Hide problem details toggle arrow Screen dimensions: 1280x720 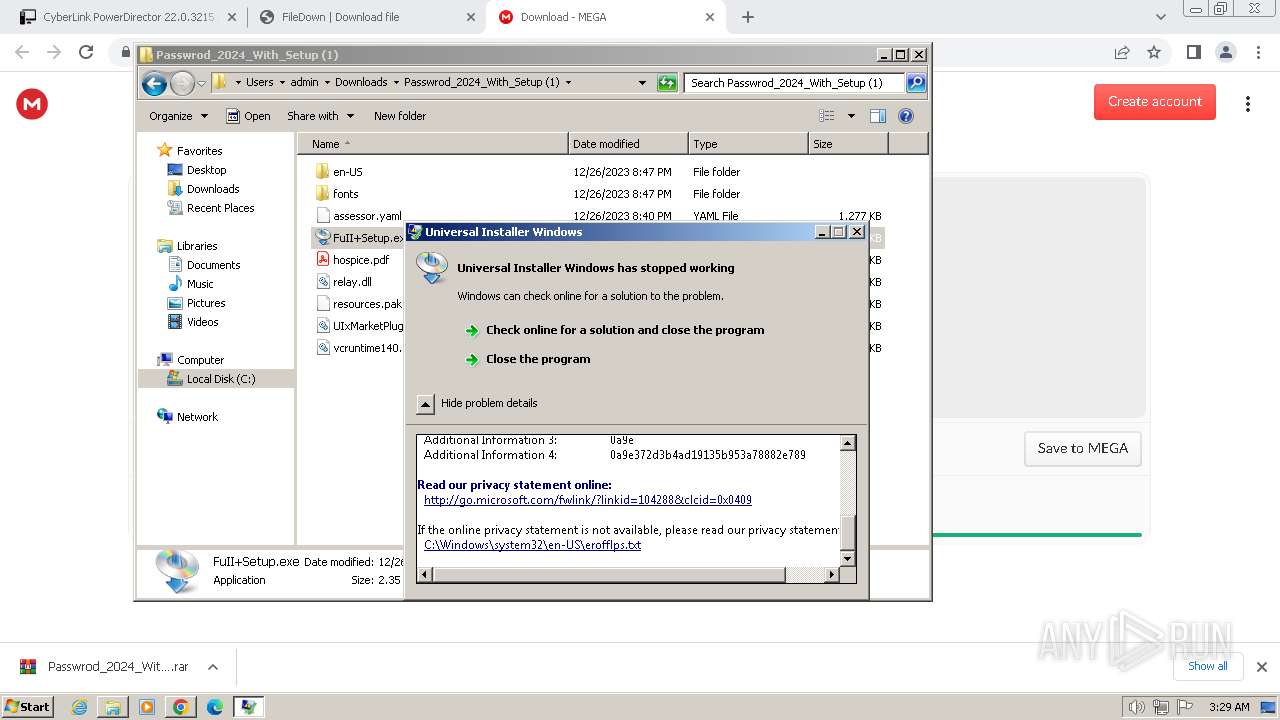coord(425,404)
